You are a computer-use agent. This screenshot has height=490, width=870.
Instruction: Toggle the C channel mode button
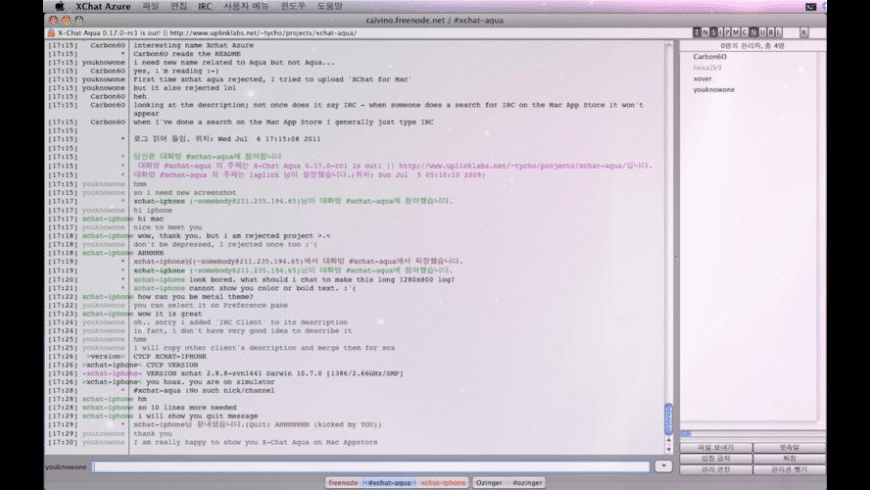click(x=745, y=33)
